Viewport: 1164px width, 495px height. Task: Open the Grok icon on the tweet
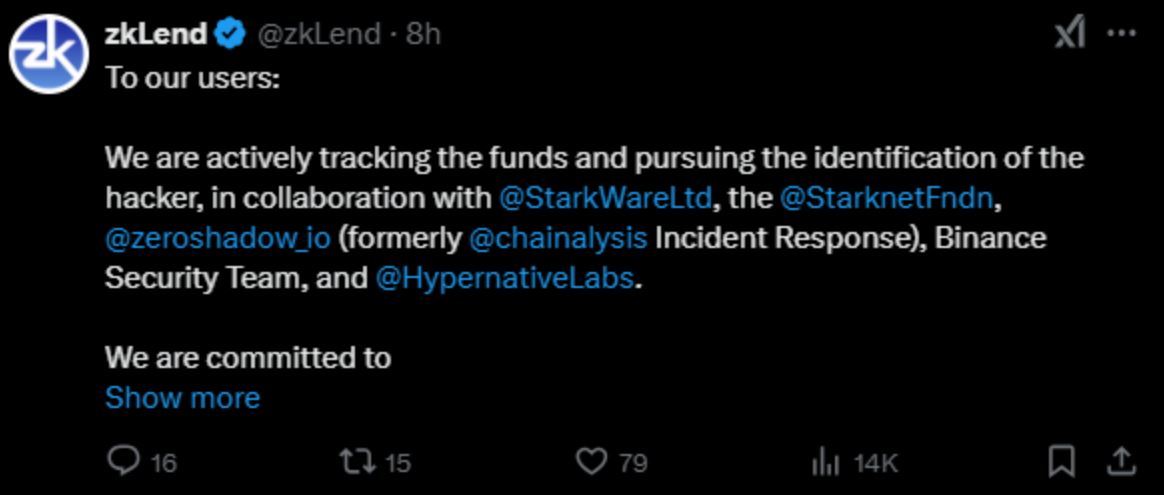1070,33
